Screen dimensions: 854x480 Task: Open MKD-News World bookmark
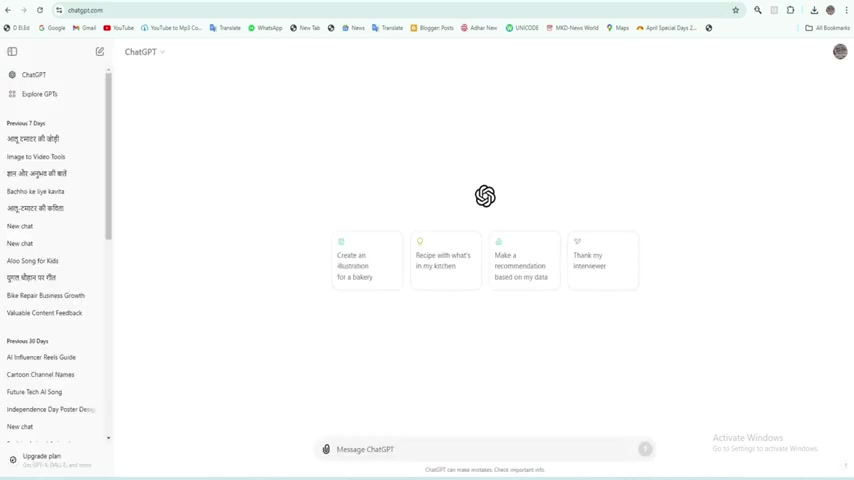pyautogui.click(x=572, y=28)
